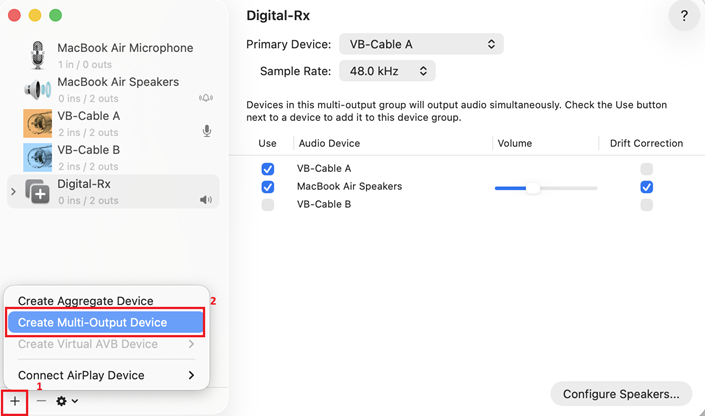Choose Create Aggregate Device menu item
705x416 pixels.
click(x=86, y=301)
